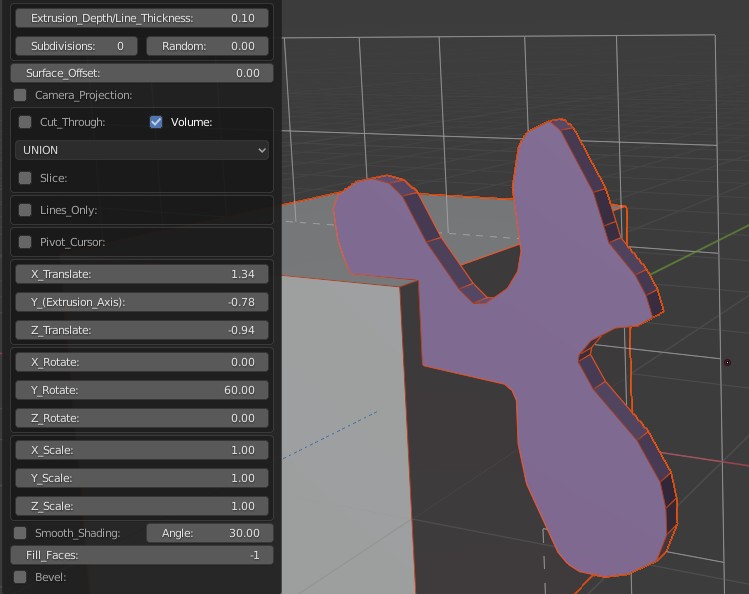749x594 pixels.
Task: Enable the Camera_Projection checkbox
Action: [20, 95]
